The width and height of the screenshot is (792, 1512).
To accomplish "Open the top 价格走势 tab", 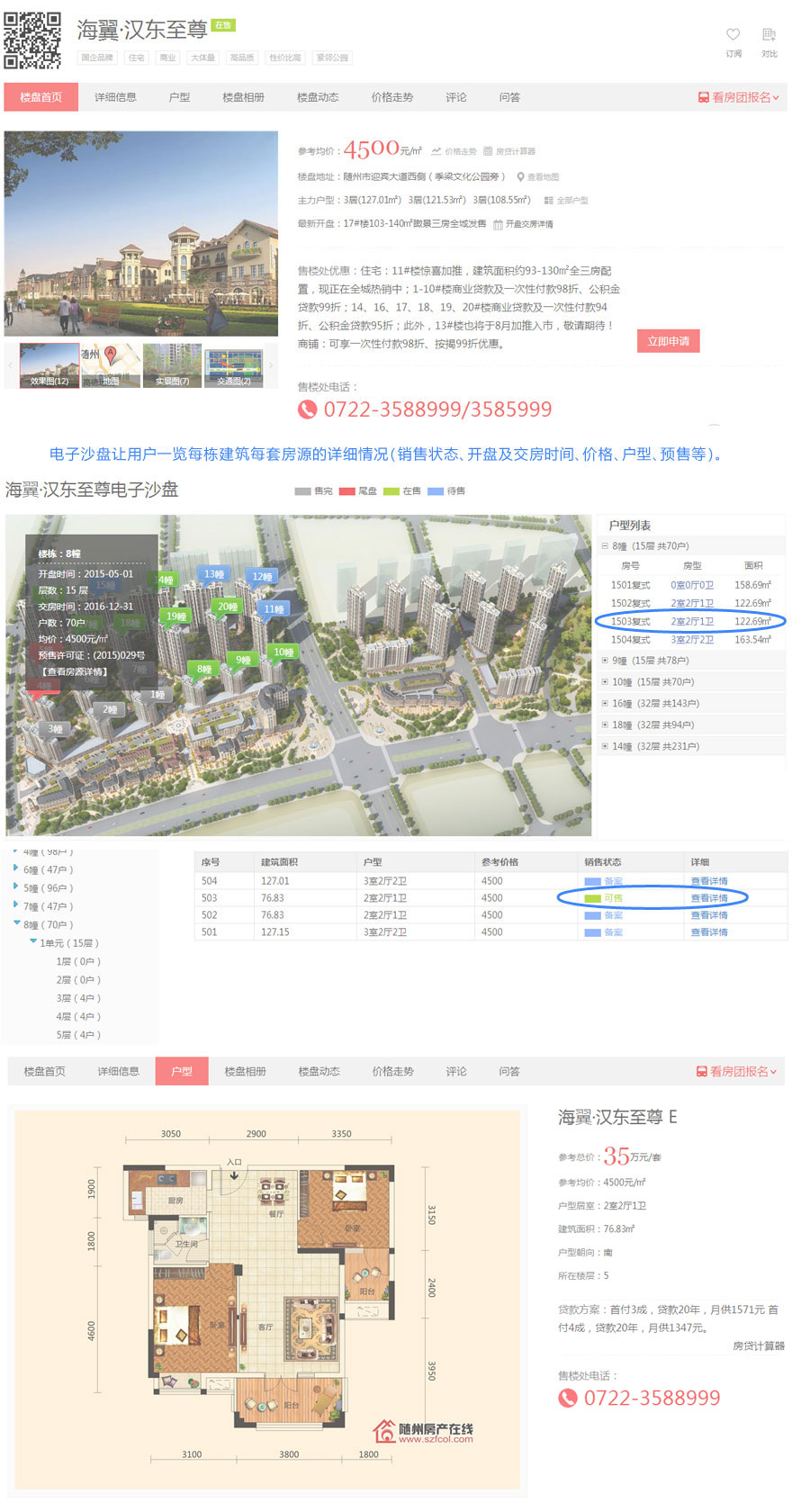I will (x=391, y=97).
